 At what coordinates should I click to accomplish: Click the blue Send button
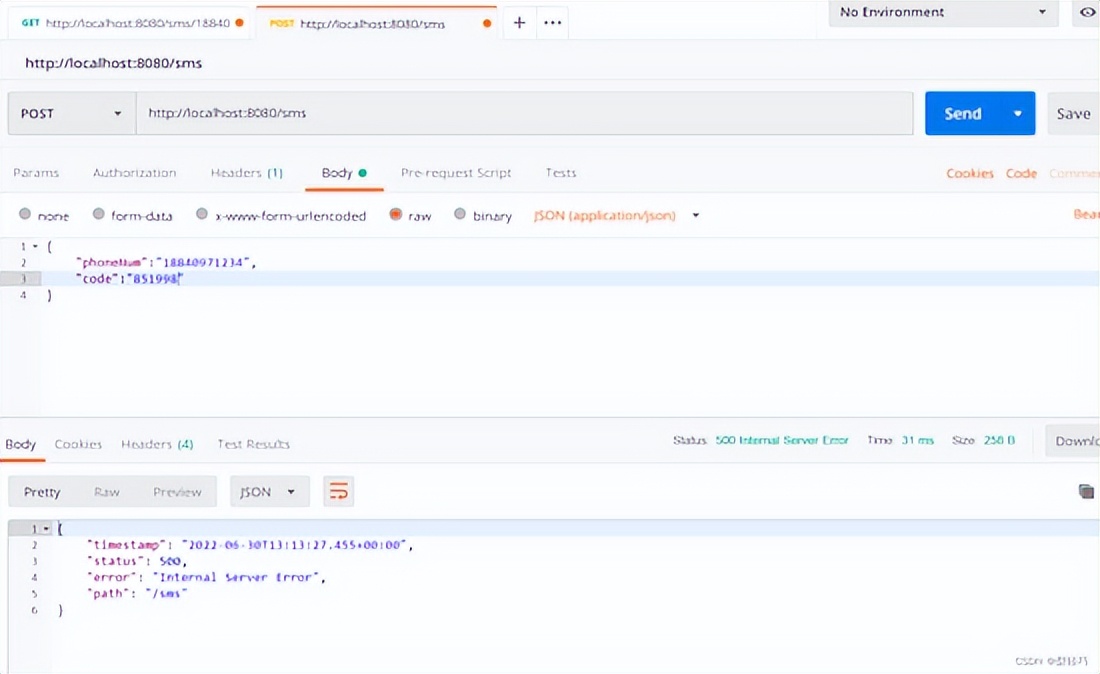tap(962, 114)
